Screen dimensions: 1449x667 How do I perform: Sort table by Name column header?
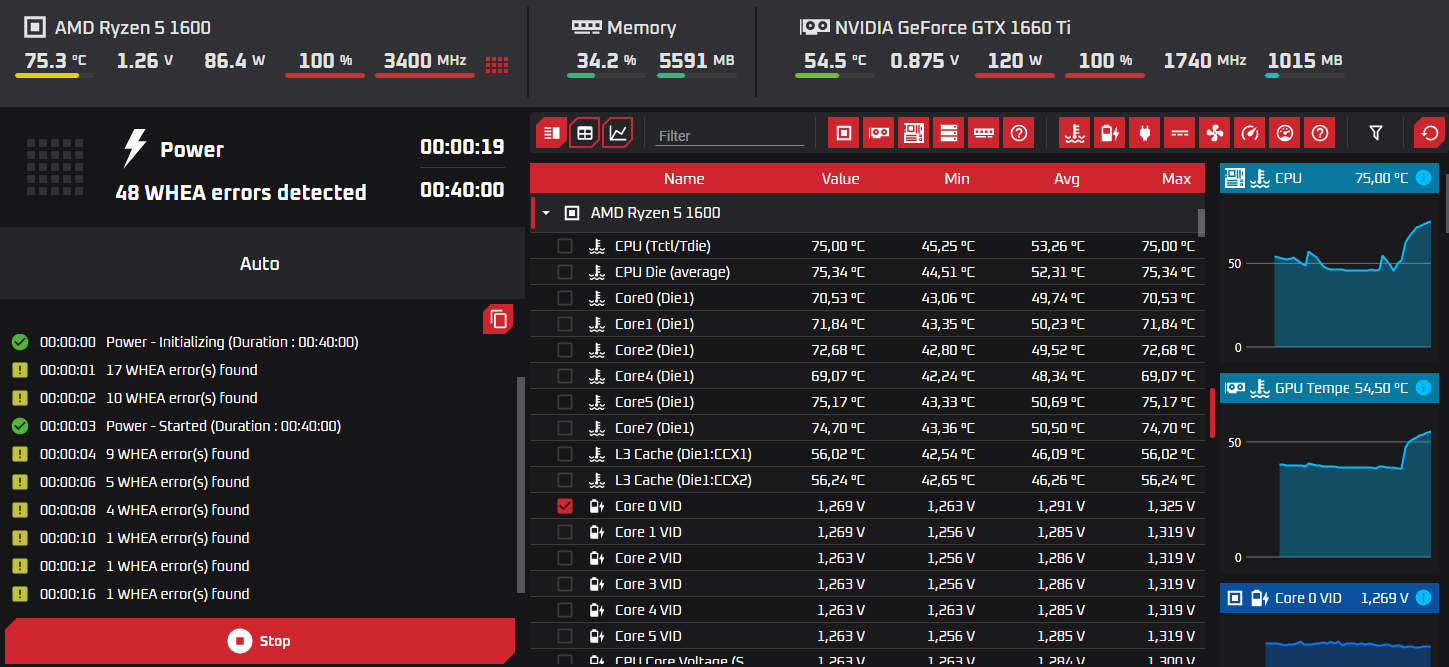684,179
